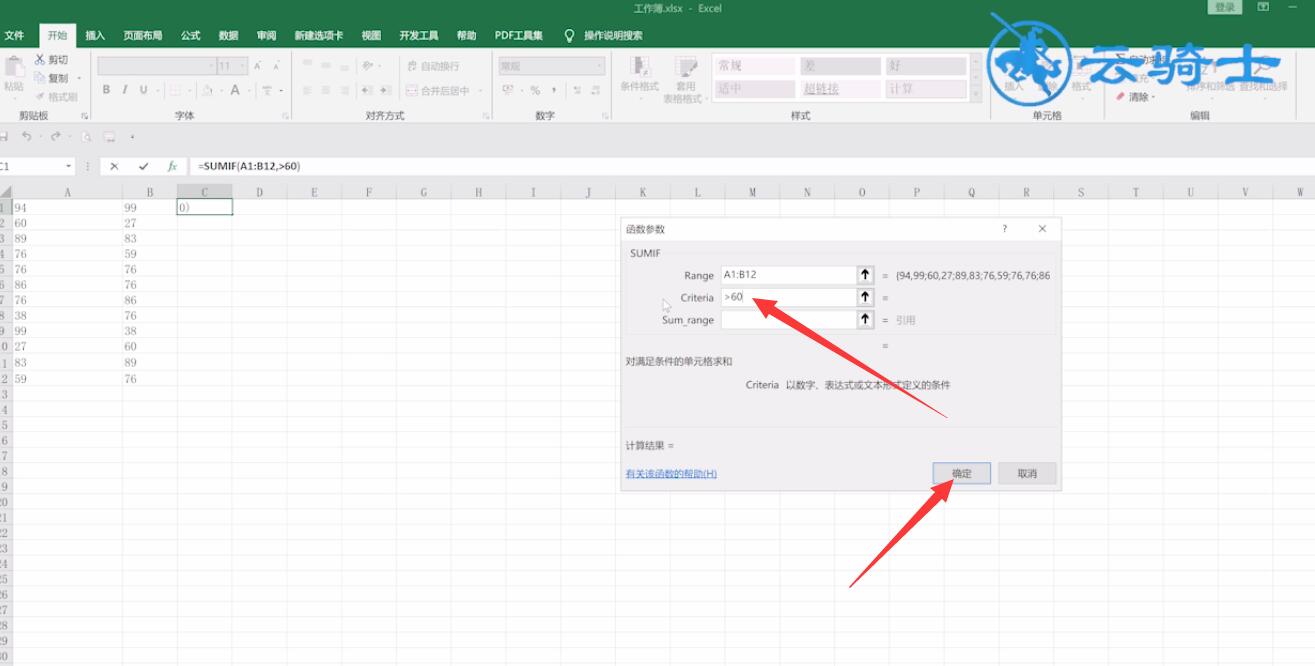
Task: Go to the 视图 tab
Action: [371, 35]
